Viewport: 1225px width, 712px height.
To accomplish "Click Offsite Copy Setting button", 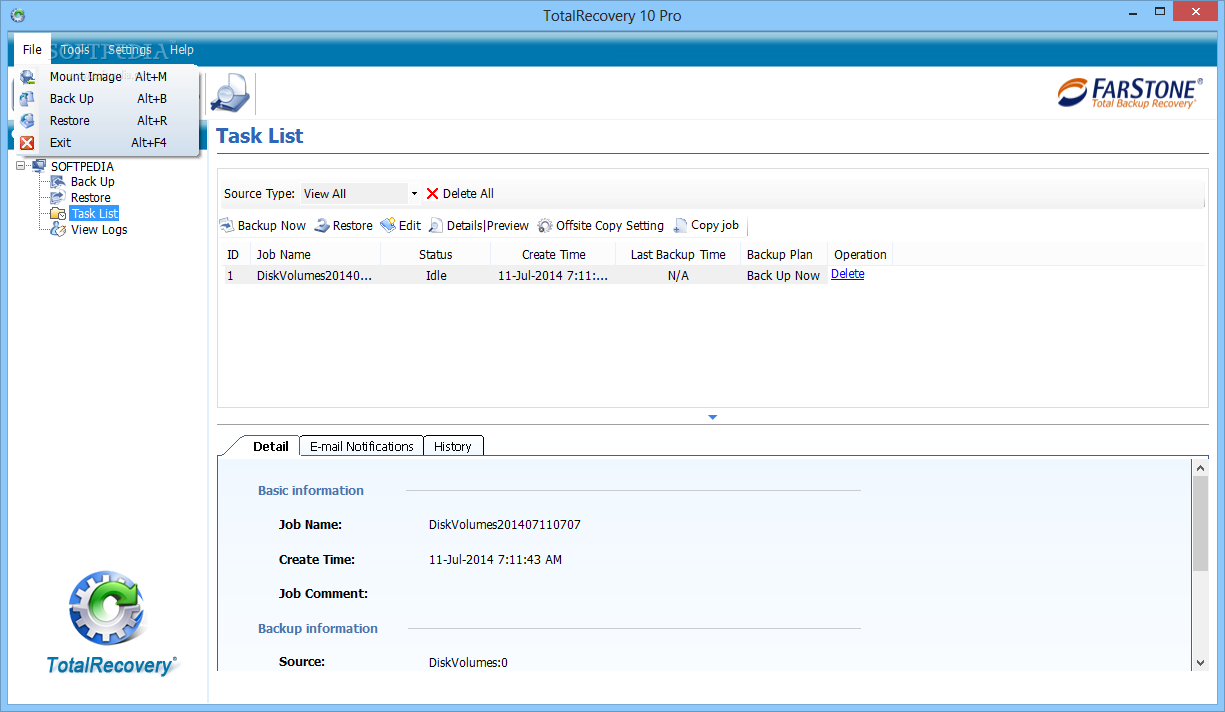I will (601, 226).
